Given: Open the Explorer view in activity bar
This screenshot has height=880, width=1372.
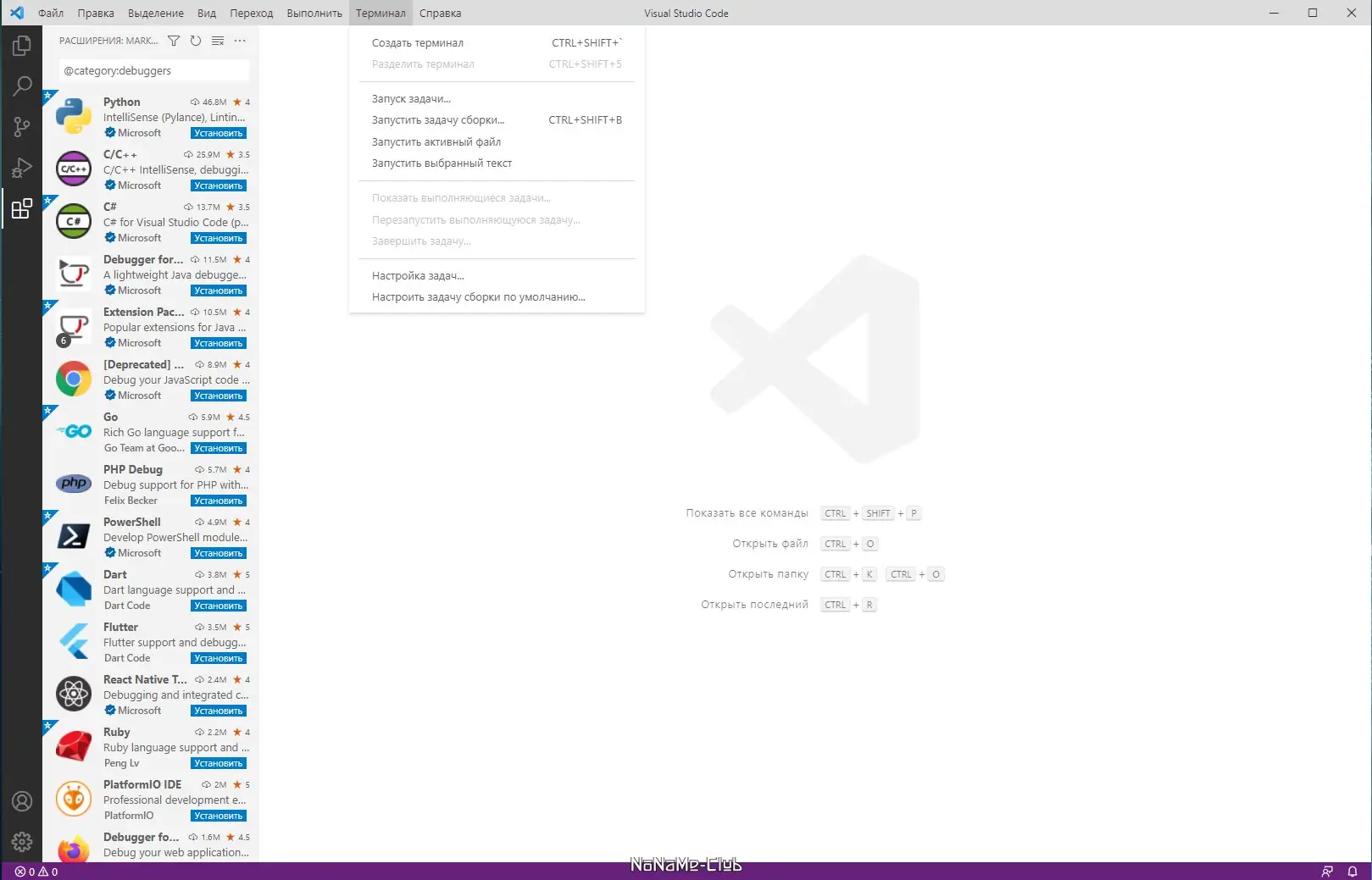Looking at the screenshot, I should point(22,46).
